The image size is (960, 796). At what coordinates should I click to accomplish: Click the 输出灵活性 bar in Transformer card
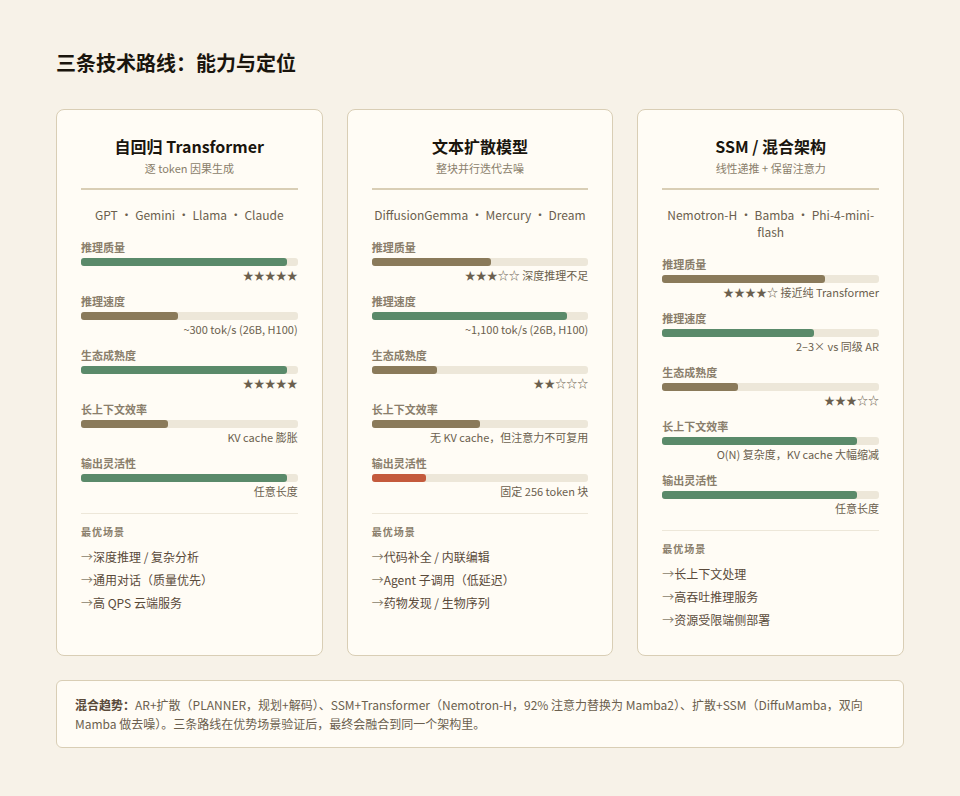(x=189, y=478)
